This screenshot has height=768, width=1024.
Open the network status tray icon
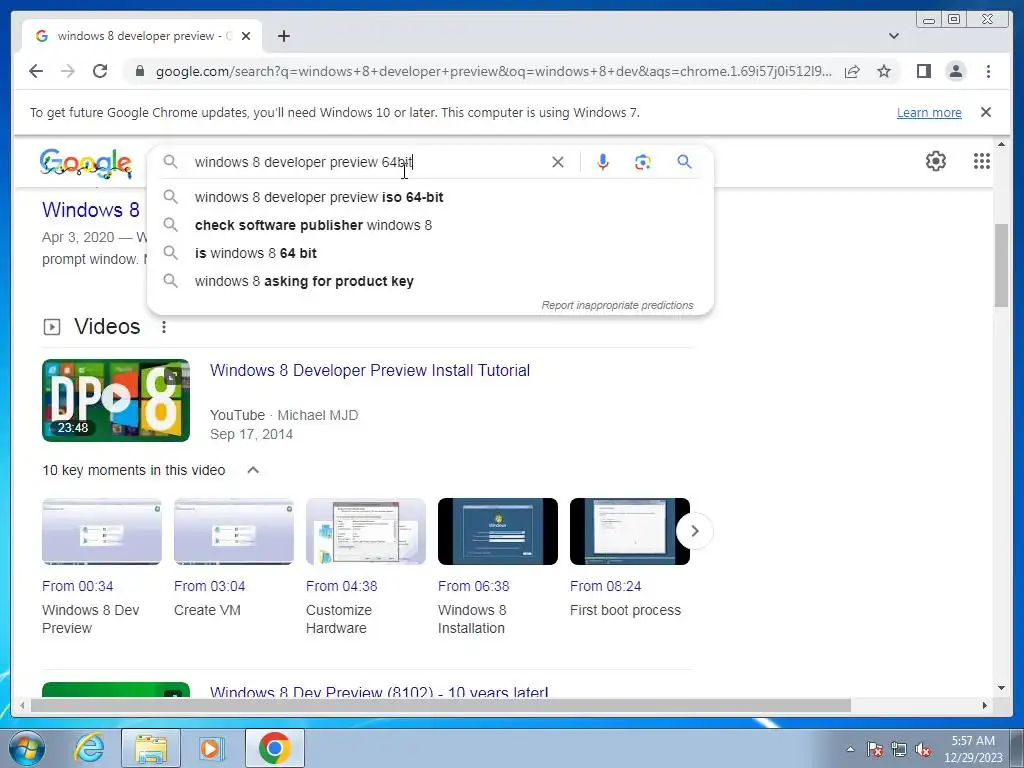coord(899,749)
